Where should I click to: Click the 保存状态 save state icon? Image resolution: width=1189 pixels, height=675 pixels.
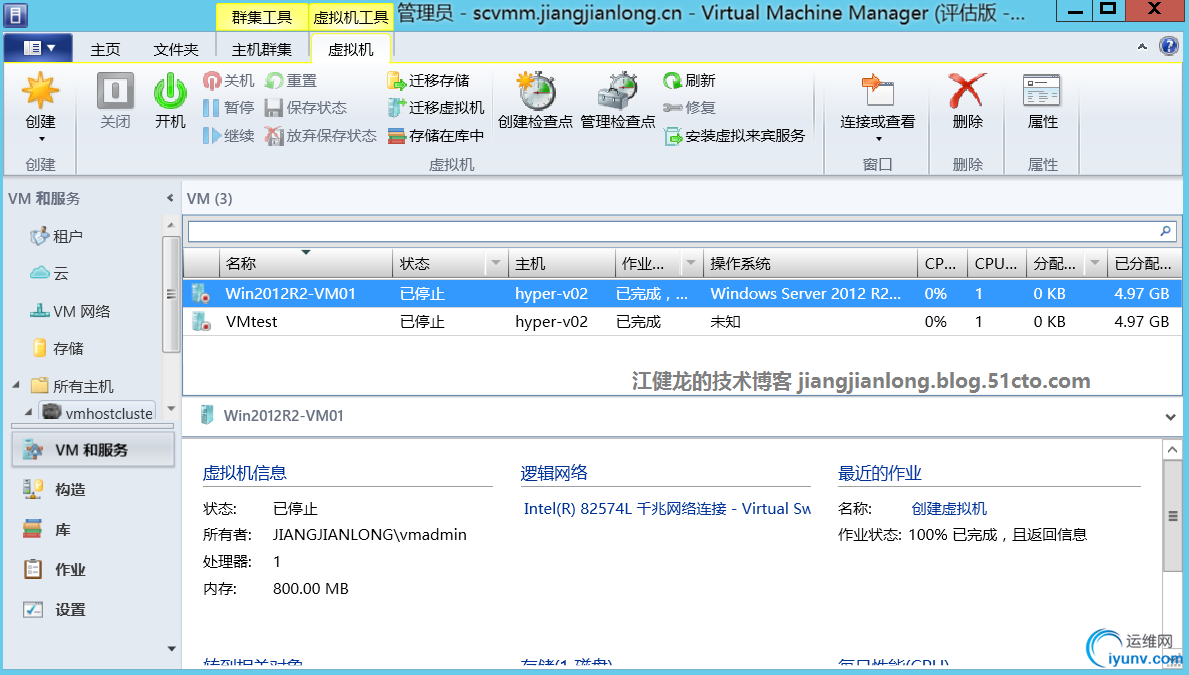[x=274, y=108]
